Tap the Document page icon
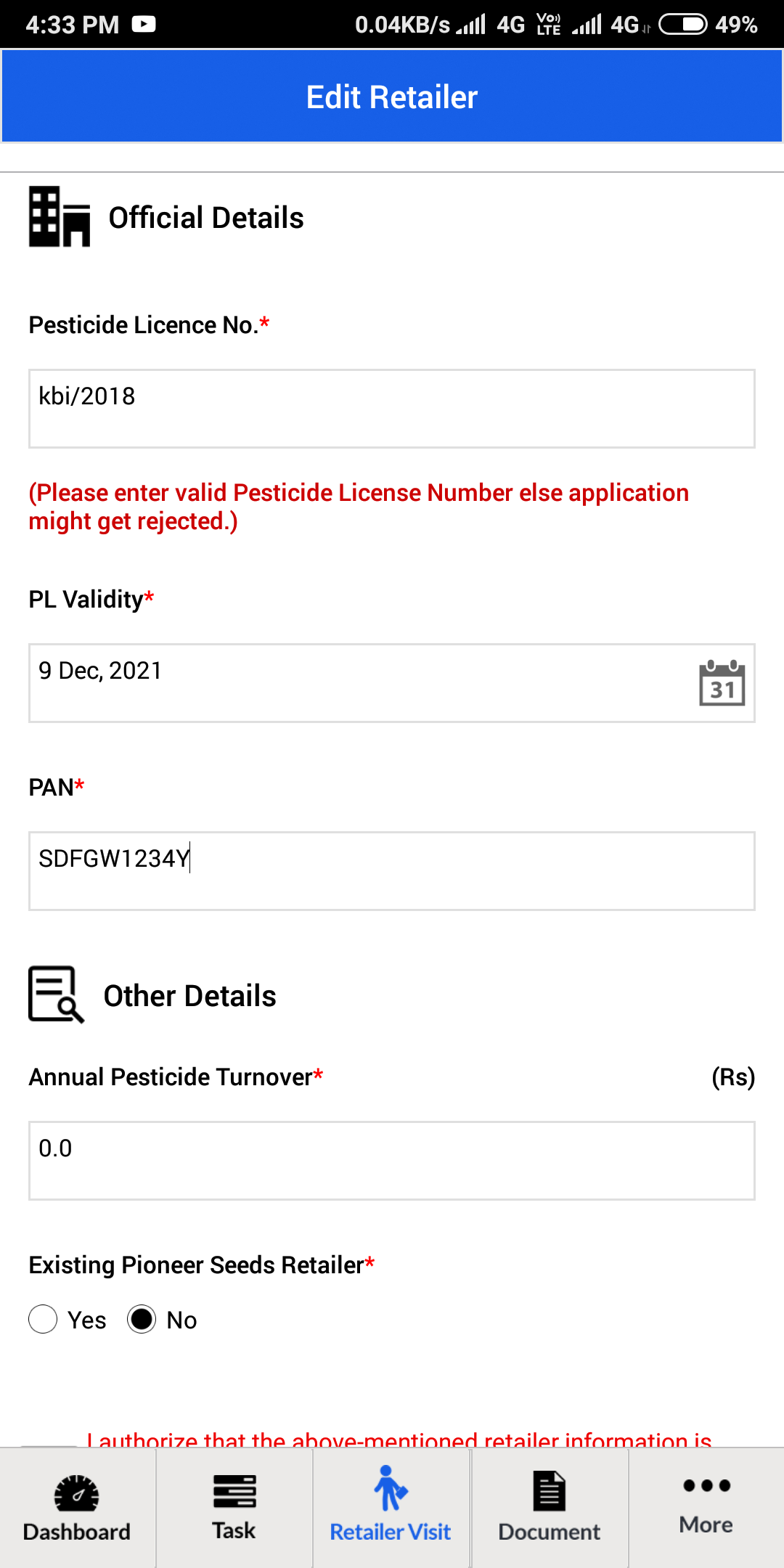784x1568 pixels. (549, 1491)
